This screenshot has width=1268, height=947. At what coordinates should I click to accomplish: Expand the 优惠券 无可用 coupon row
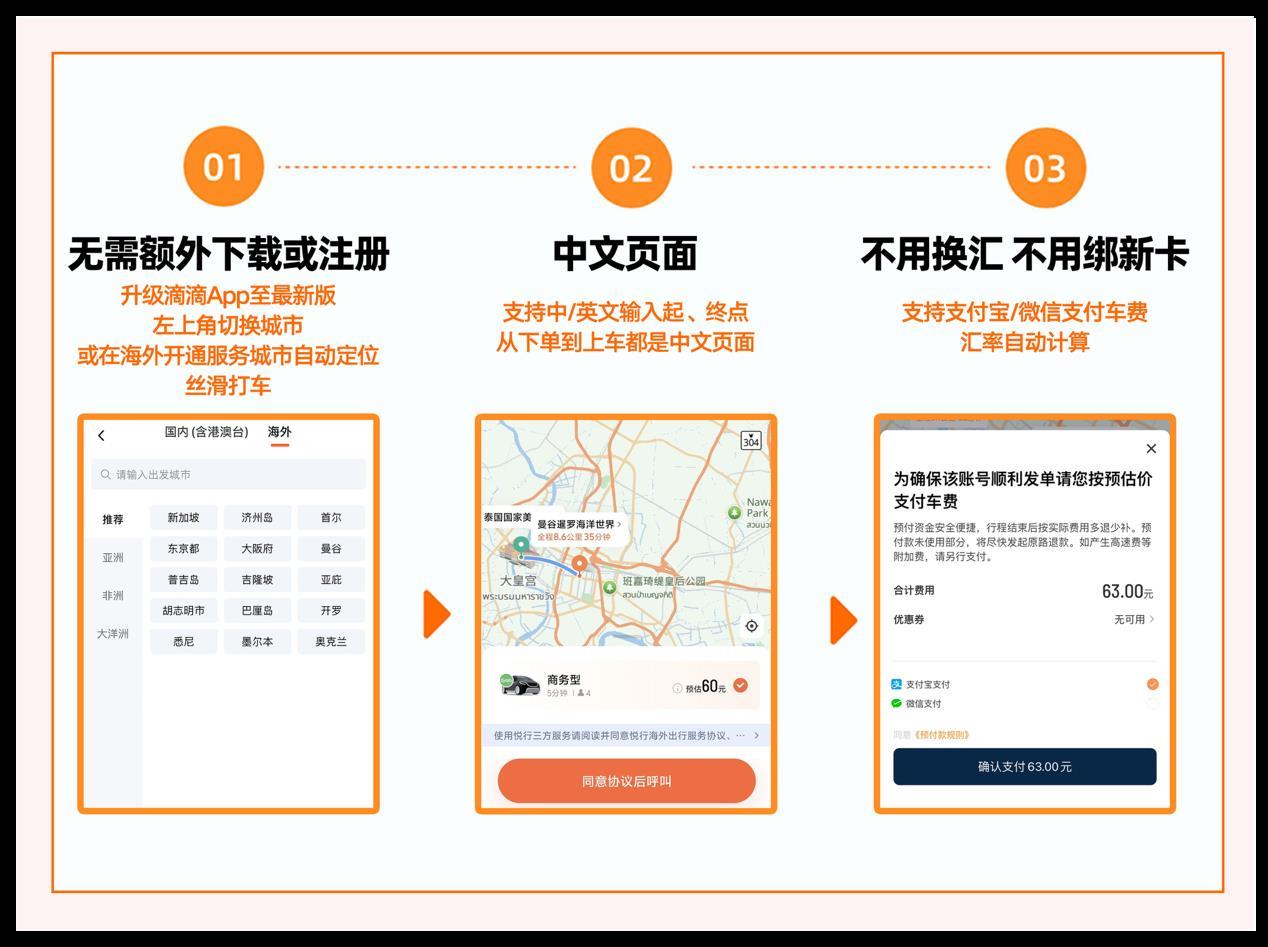(1134, 620)
